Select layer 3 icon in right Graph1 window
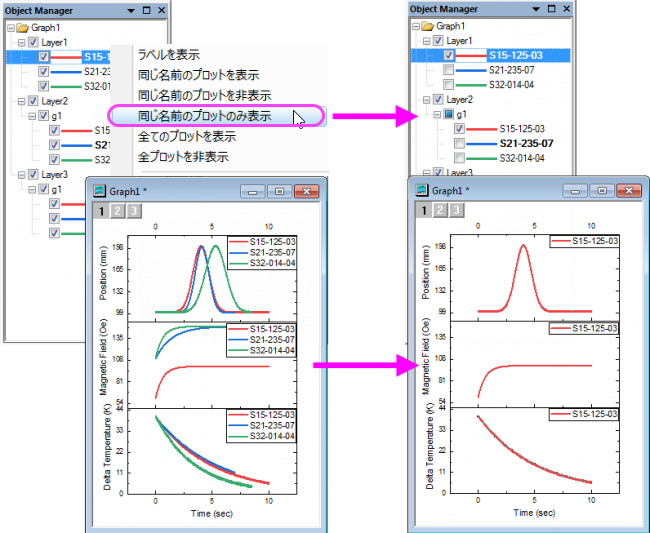 456,210
